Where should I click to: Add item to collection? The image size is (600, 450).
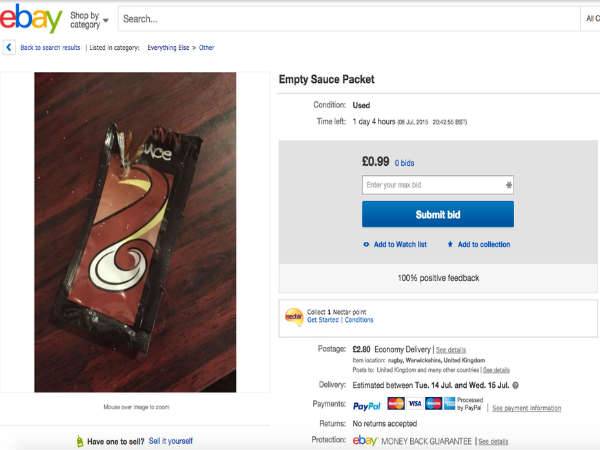coord(478,244)
